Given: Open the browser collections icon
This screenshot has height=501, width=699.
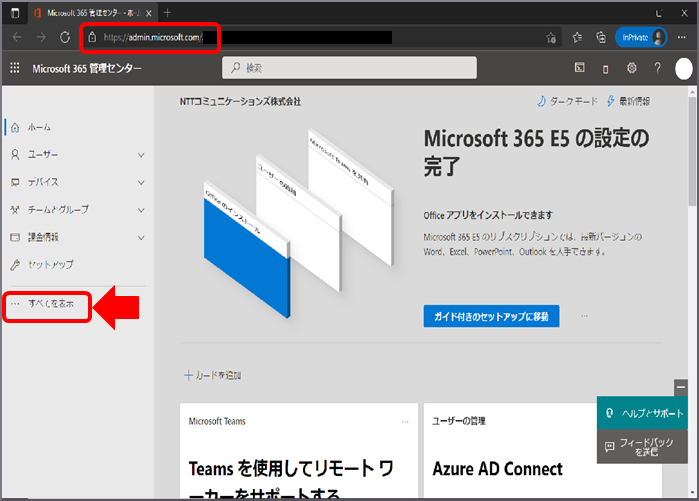Looking at the screenshot, I should pos(601,37).
